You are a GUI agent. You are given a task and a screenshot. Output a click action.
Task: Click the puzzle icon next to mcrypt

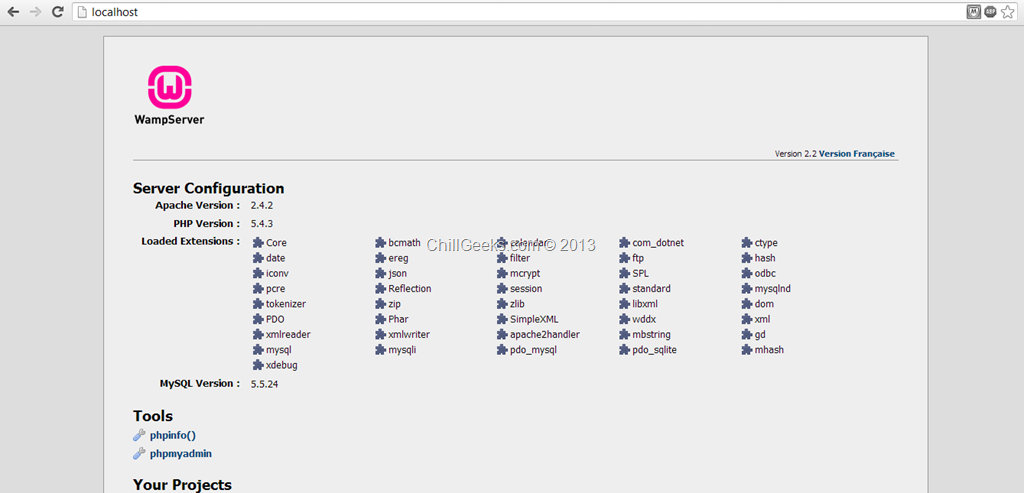502,273
